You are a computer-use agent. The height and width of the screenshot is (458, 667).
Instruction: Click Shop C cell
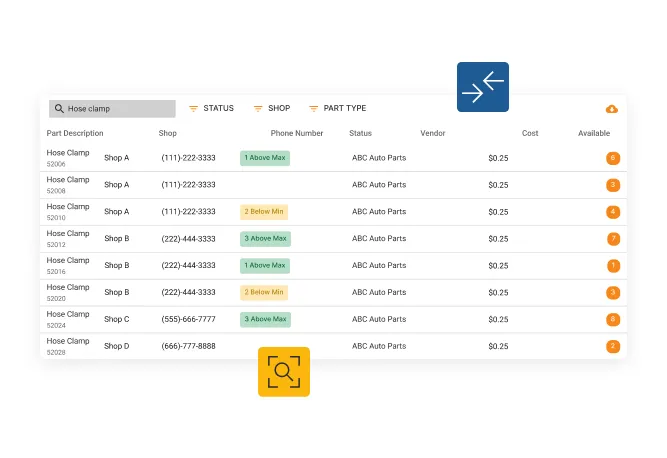[x=117, y=319]
